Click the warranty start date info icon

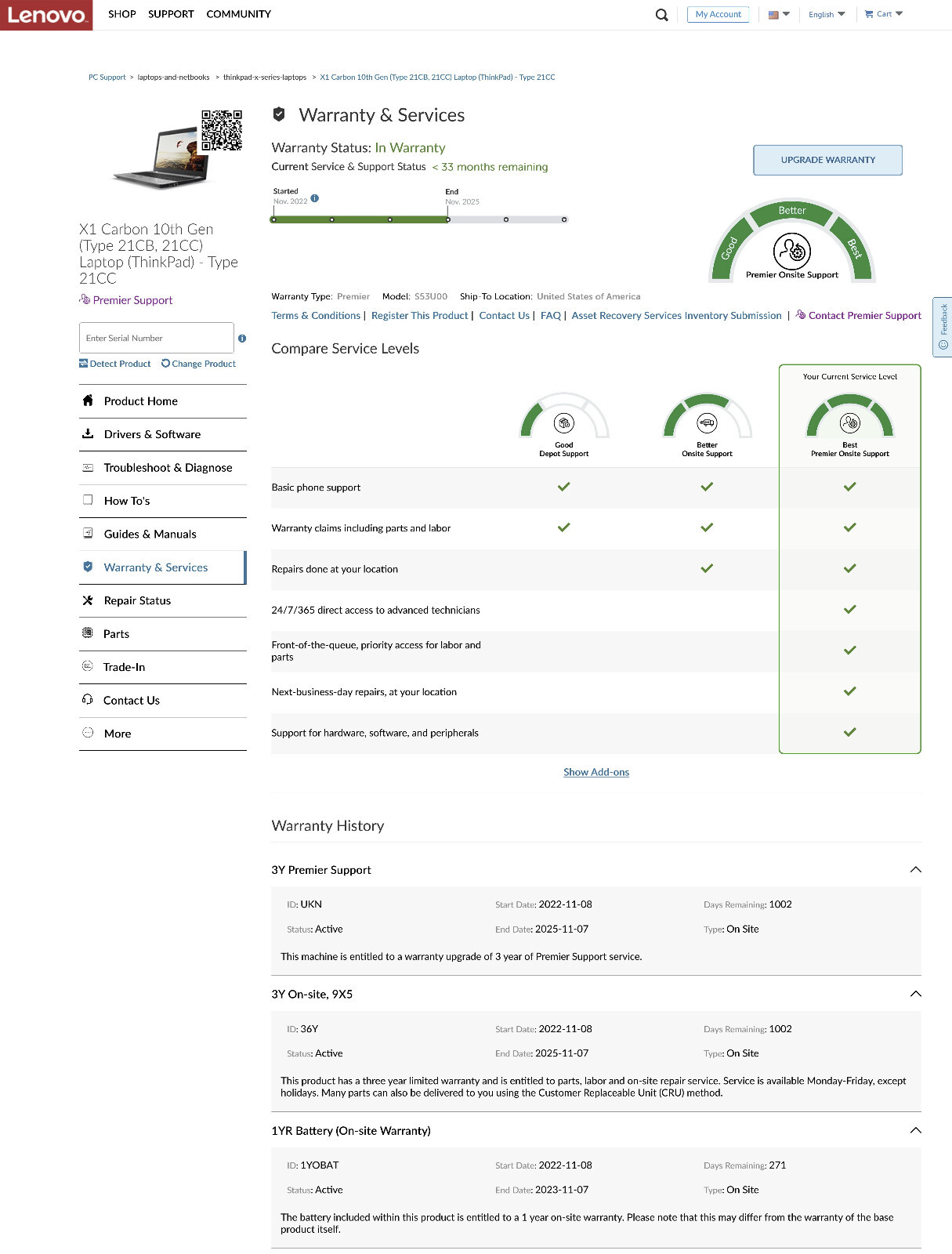315,198
